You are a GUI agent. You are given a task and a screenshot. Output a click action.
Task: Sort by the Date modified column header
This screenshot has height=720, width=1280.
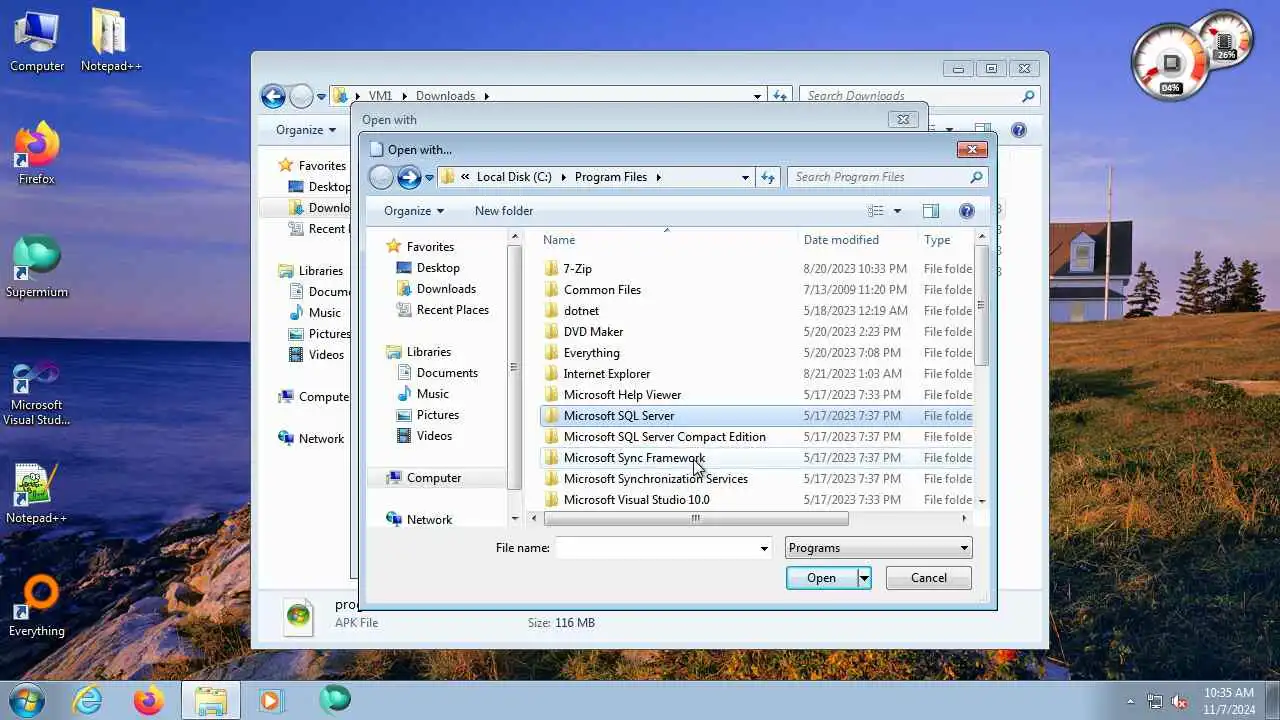tap(858, 240)
